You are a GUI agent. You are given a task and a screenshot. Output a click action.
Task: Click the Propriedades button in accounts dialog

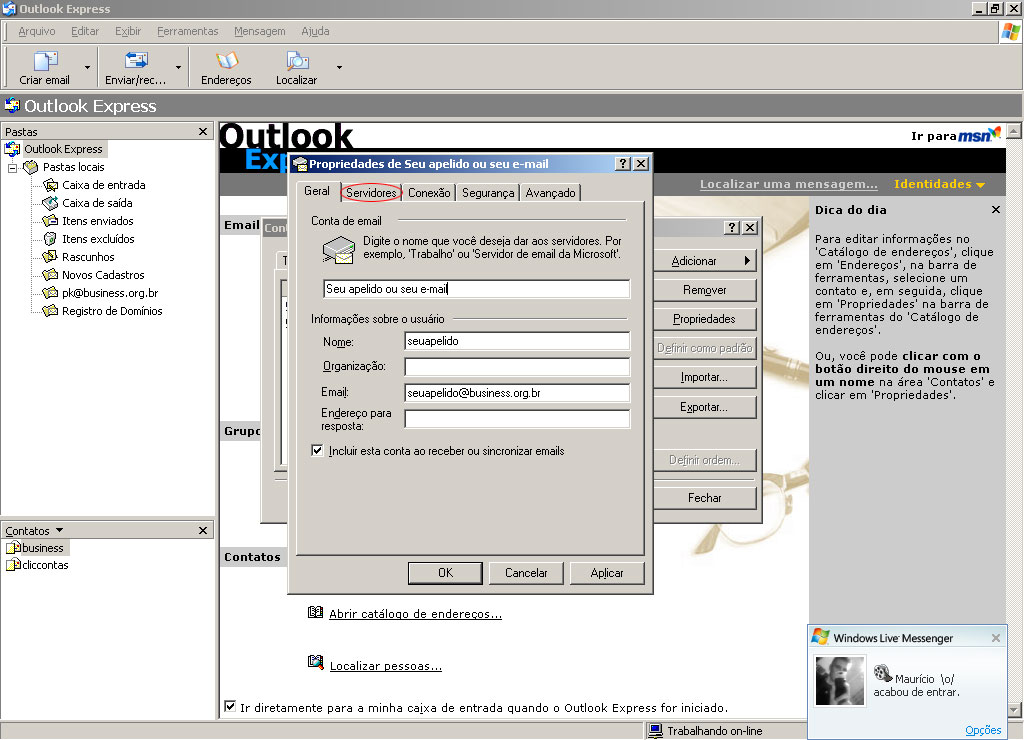(x=705, y=319)
